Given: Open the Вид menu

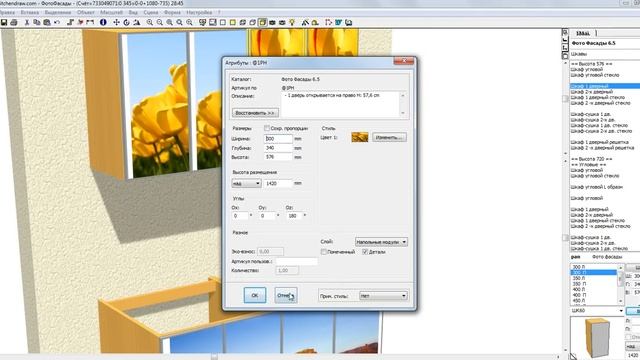Looking at the screenshot, I should (x=133, y=13).
